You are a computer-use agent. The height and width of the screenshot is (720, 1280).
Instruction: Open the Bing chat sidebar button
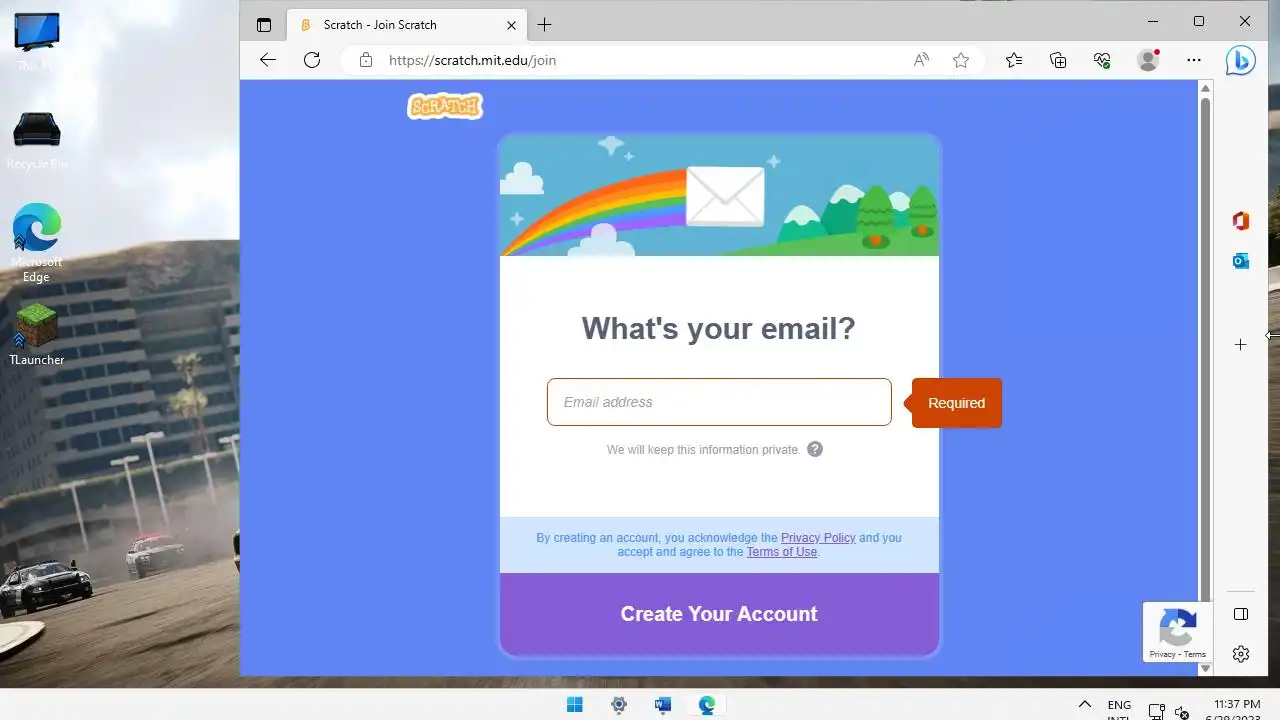pos(1241,61)
